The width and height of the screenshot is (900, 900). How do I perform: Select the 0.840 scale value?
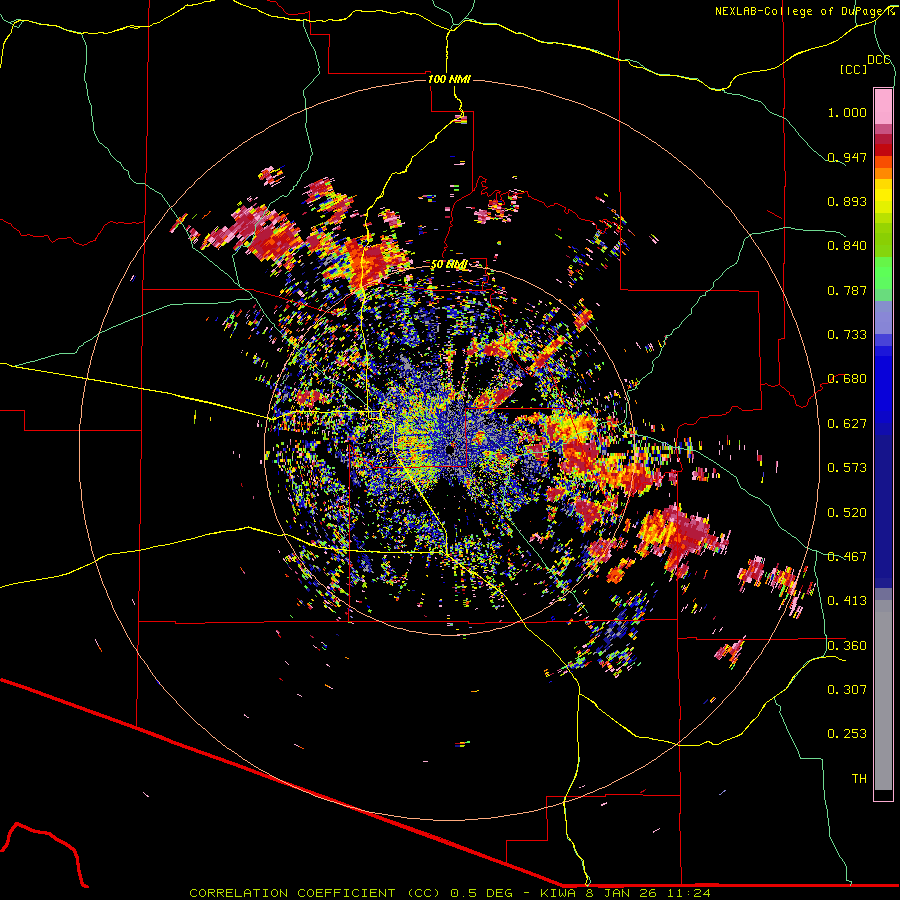pos(847,246)
